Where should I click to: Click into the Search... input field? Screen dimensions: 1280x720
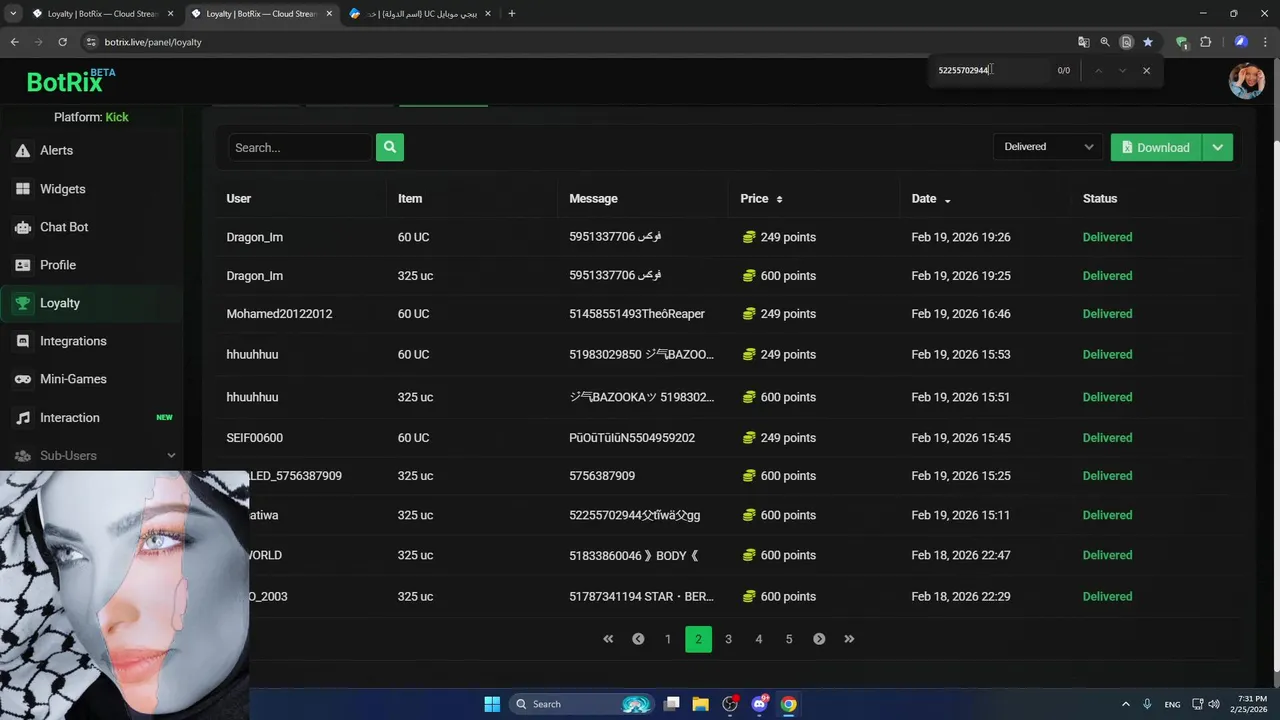pos(300,147)
